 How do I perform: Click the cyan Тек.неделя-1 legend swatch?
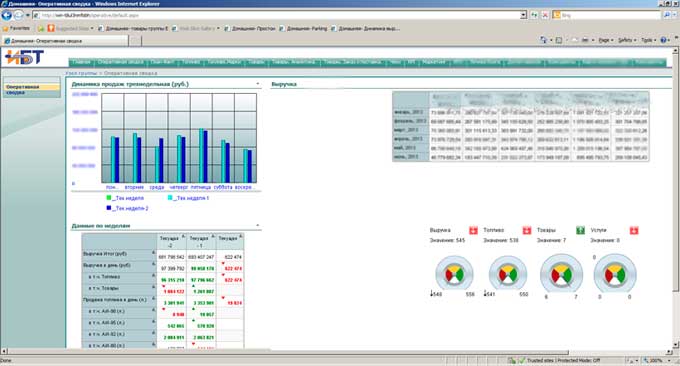tap(170, 197)
